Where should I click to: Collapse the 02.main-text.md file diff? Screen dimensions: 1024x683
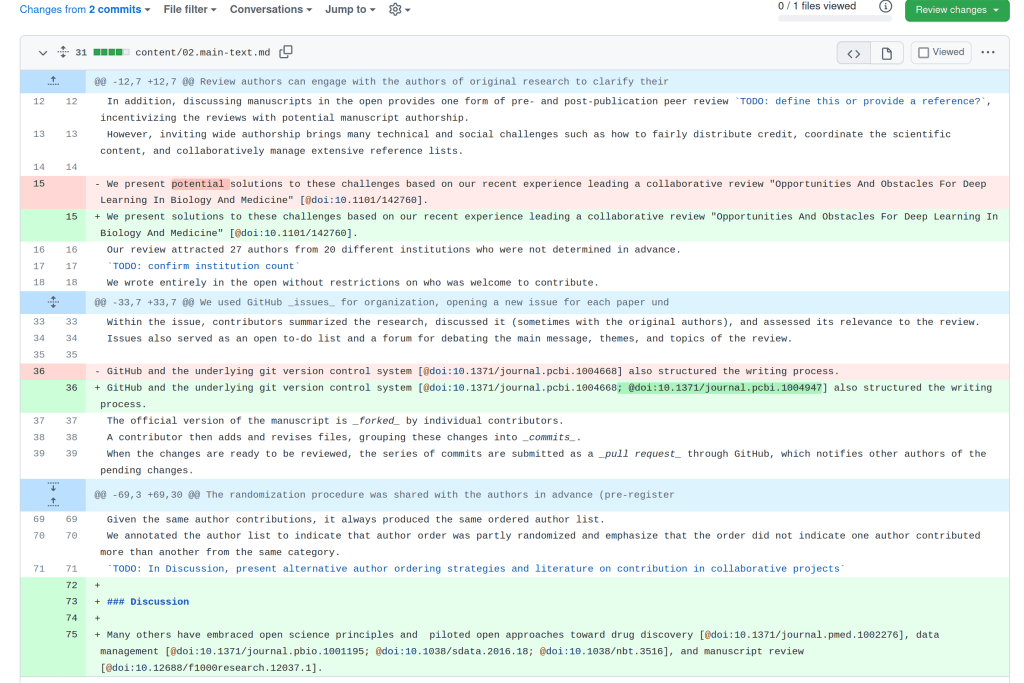(x=42, y=53)
